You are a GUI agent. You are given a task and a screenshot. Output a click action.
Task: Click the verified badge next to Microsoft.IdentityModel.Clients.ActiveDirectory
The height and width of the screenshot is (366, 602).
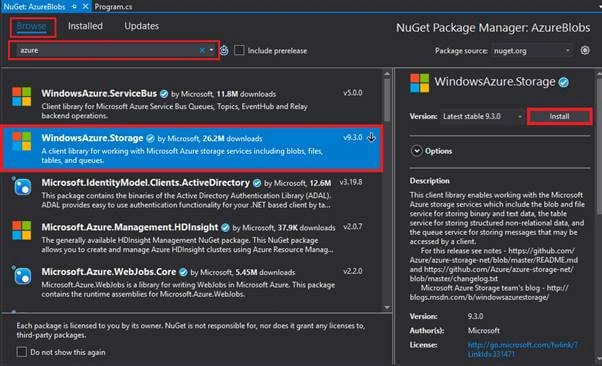pos(257,183)
